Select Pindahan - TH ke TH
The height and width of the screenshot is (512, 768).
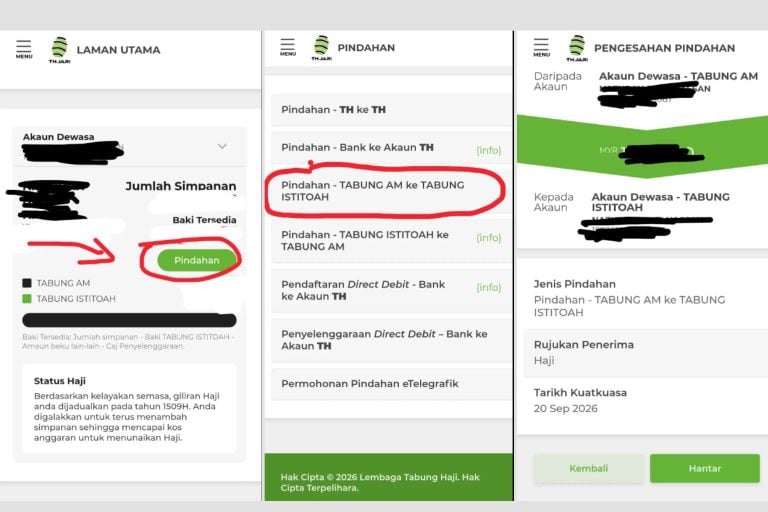pyautogui.click(x=390, y=110)
